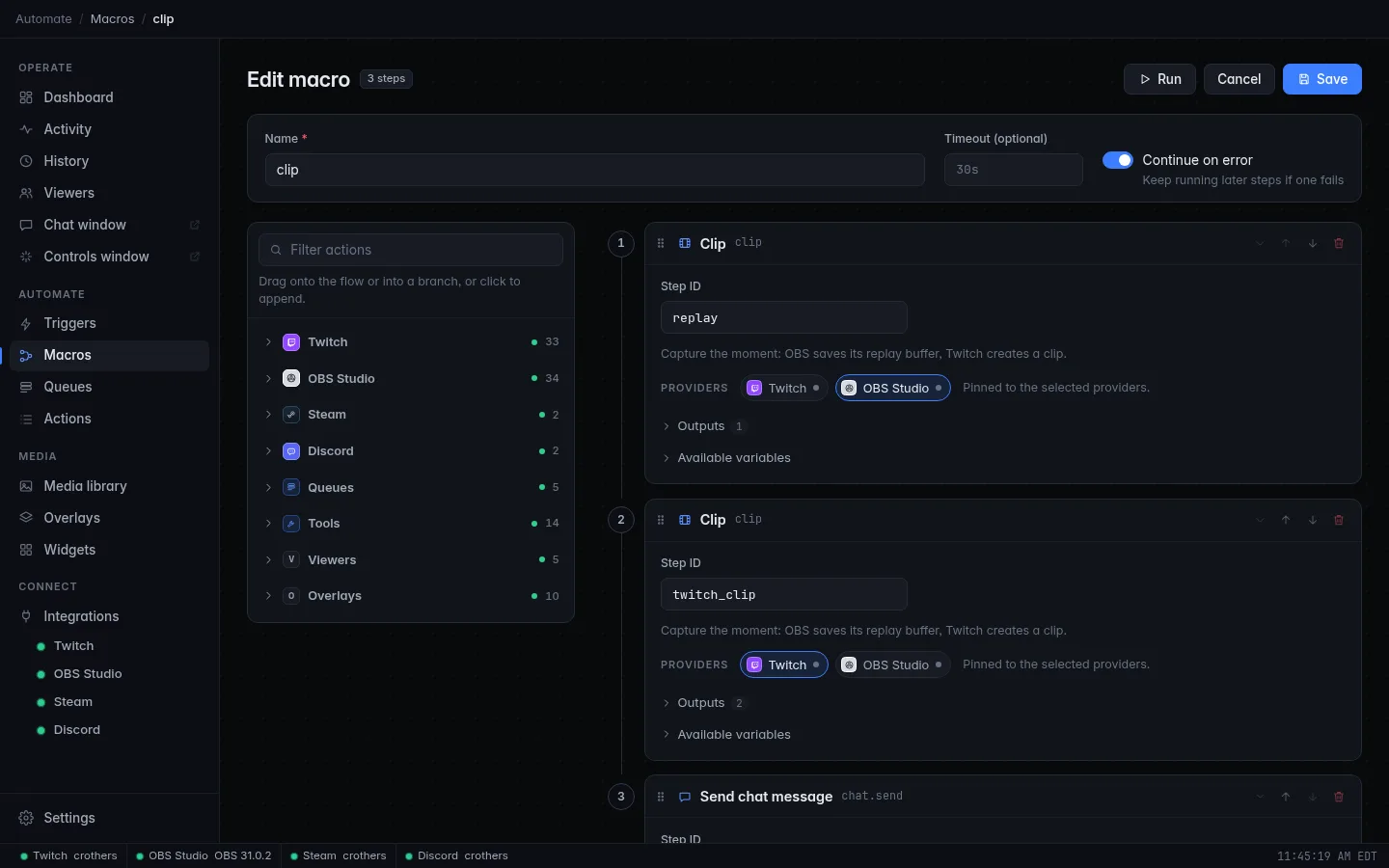
Task: Click the macro Name field
Action: click(x=594, y=170)
